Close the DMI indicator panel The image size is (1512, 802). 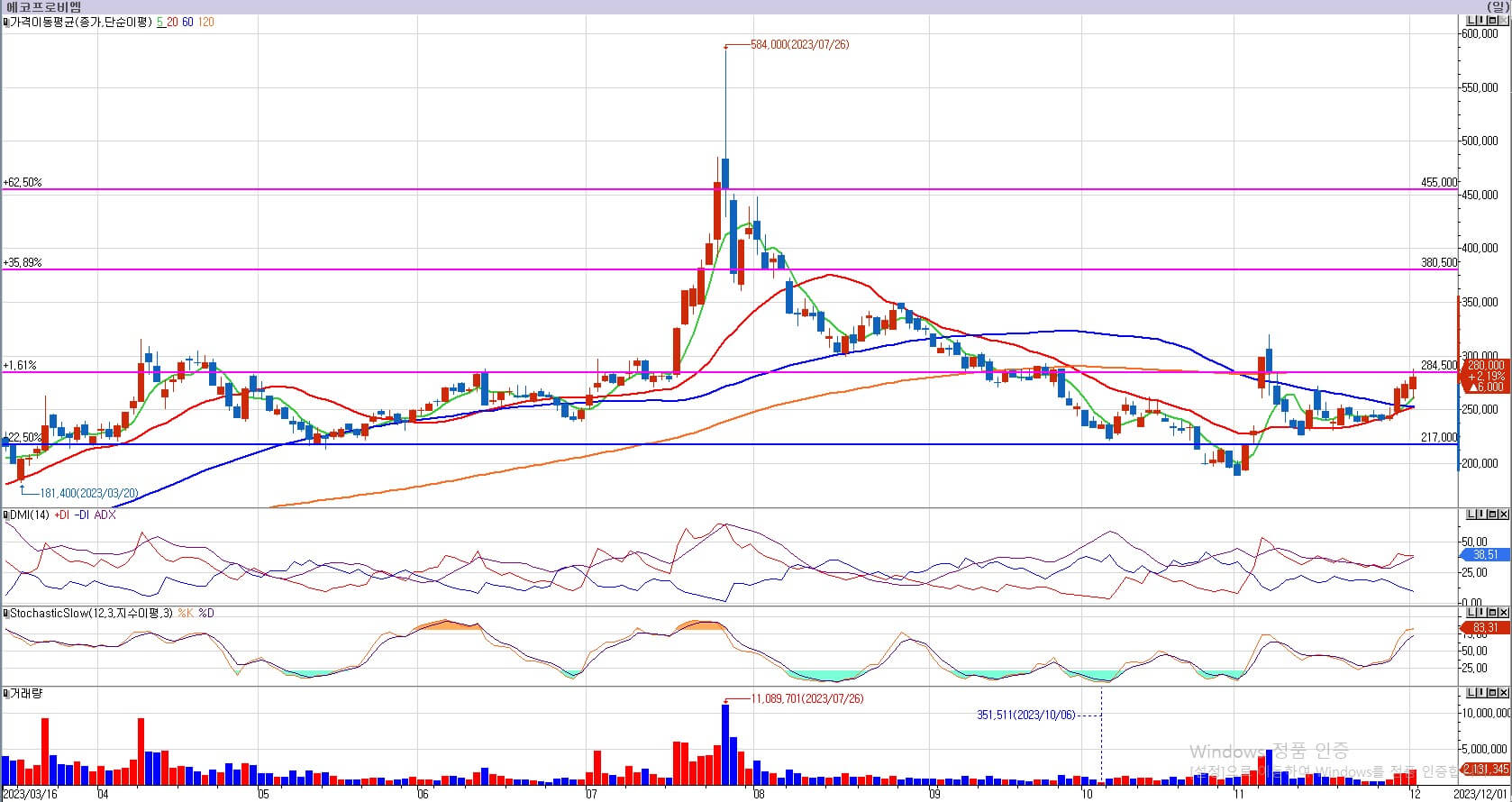point(1502,514)
